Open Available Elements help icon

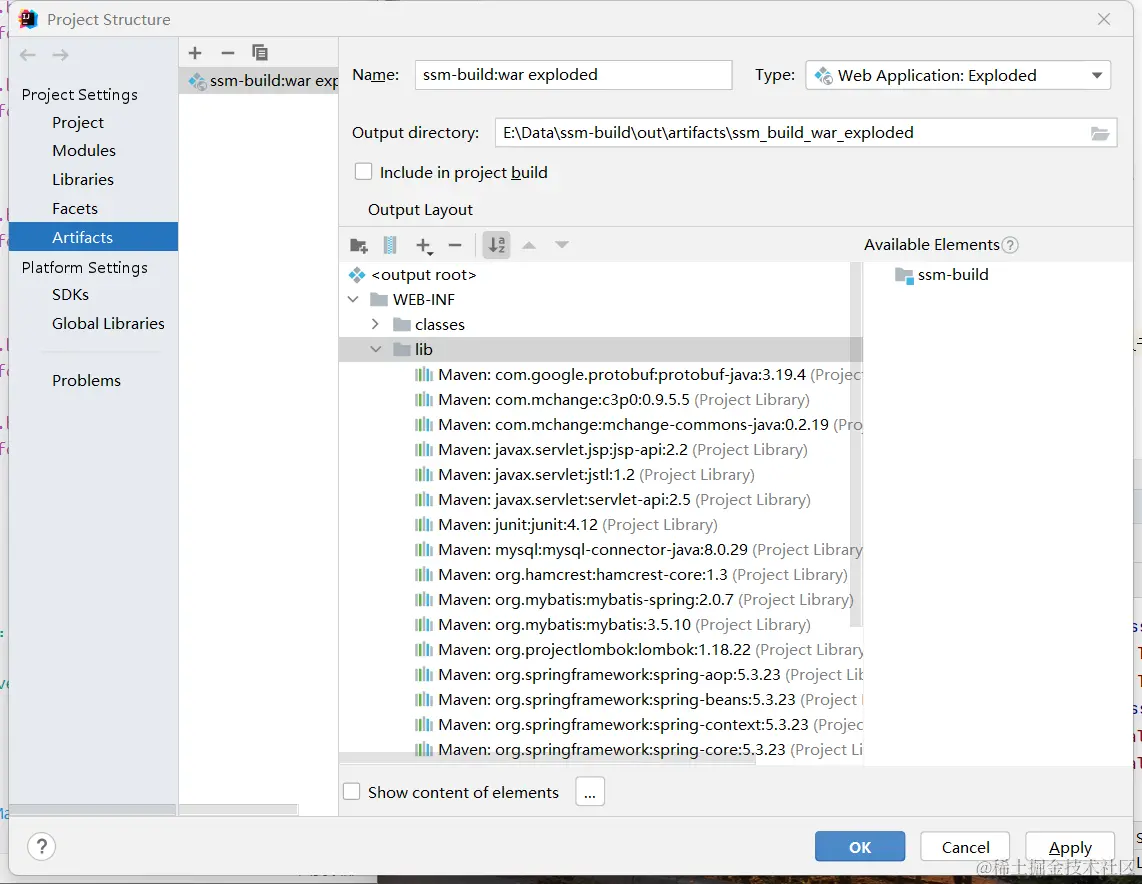click(1009, 245)
